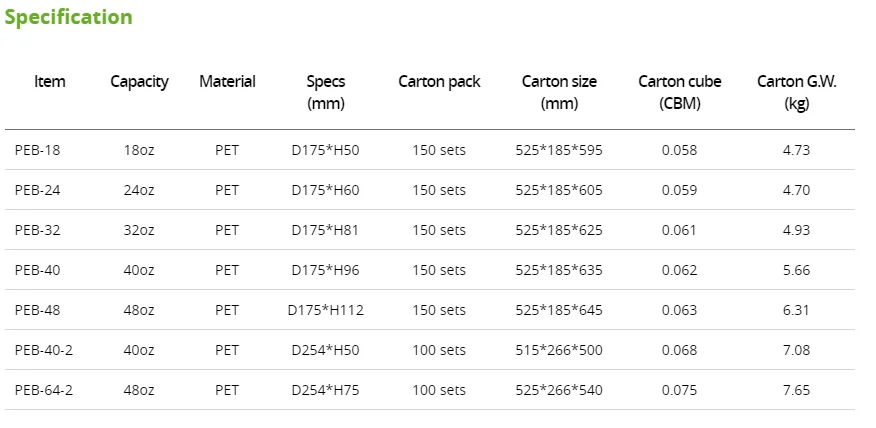Select the Specs (mm) column header
Image resolution: width=876 pixels, height=428 pixels.
(325, 92)
